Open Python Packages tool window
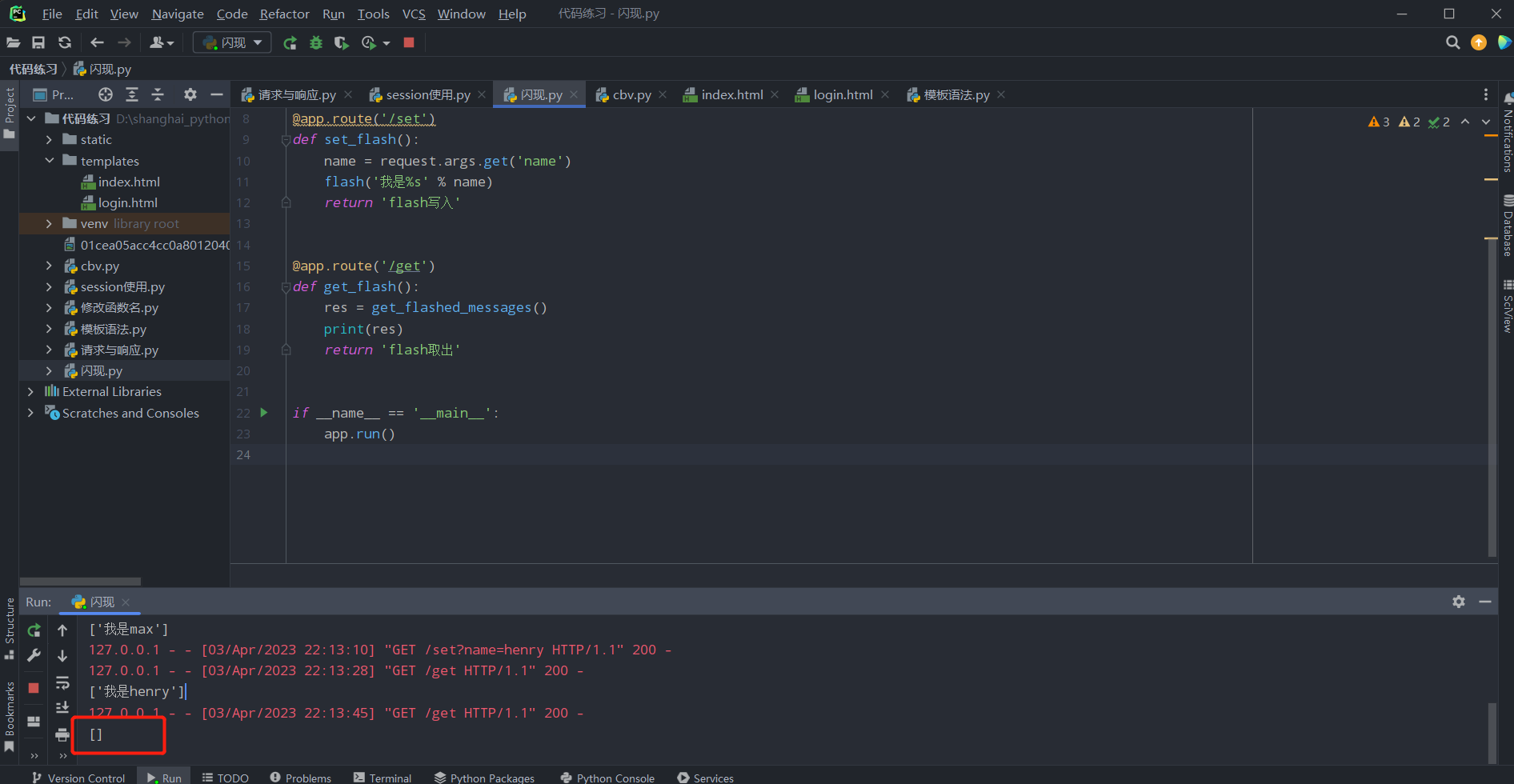 pyautogui.click(x=485, y=778)
